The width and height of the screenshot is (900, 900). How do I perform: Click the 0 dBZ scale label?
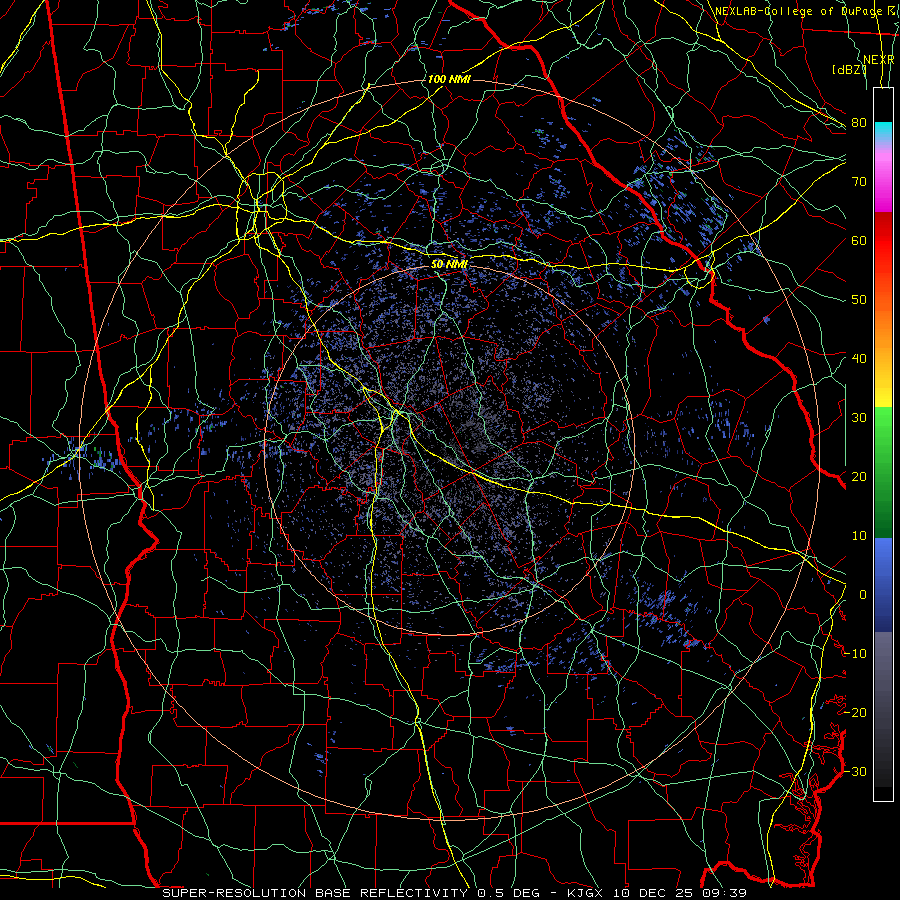862,595
